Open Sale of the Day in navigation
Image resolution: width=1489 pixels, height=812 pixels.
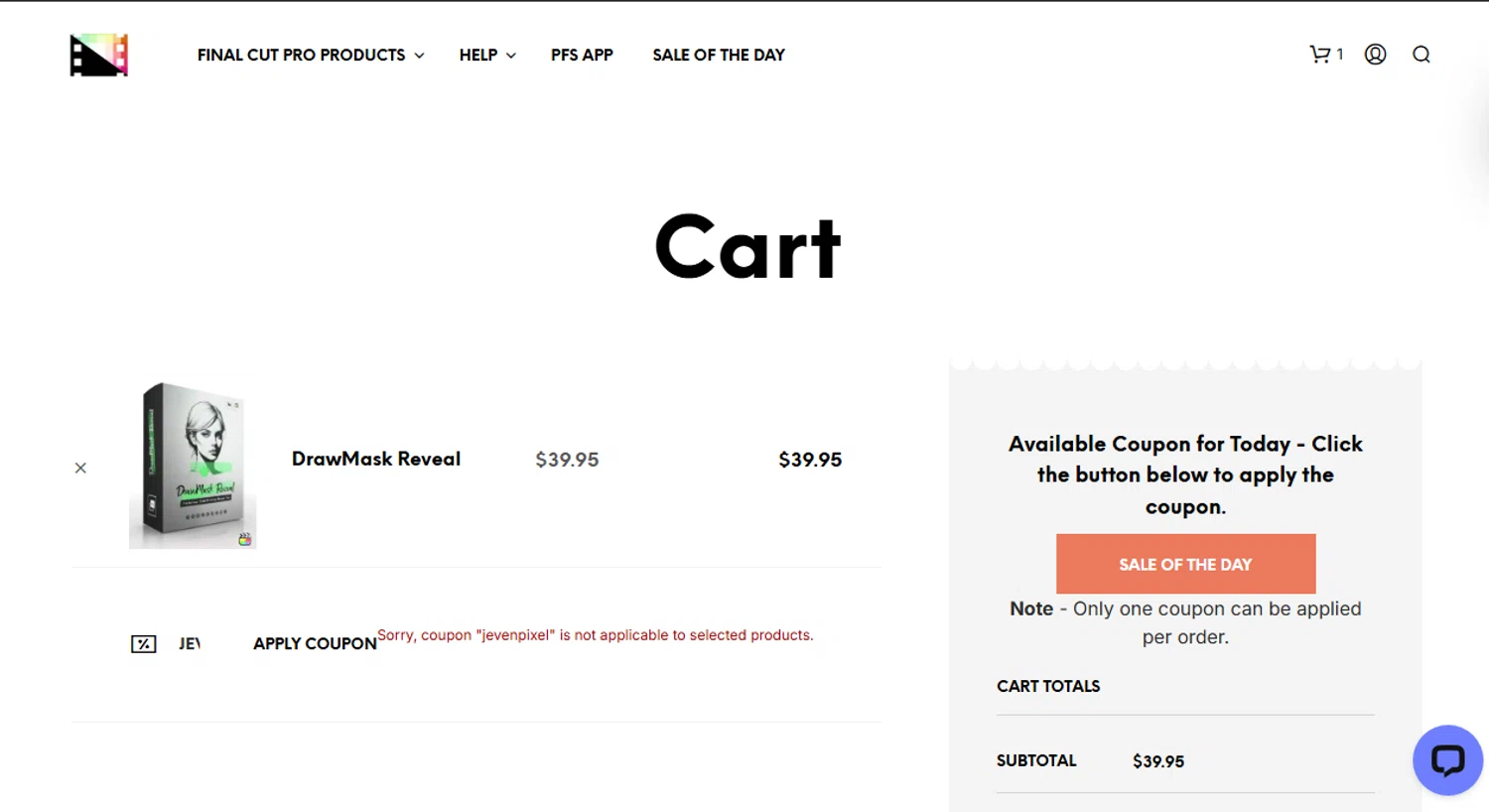click(719, 56)
